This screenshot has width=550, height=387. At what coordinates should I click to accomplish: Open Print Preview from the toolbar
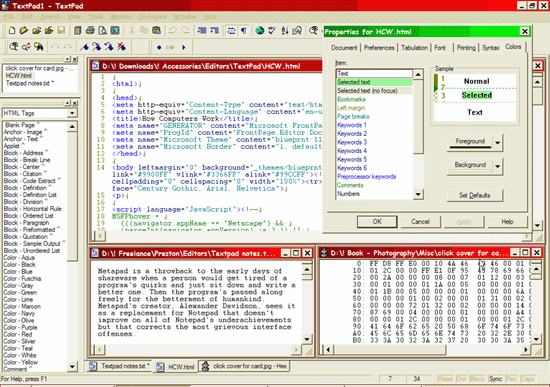tap(102, 31)
